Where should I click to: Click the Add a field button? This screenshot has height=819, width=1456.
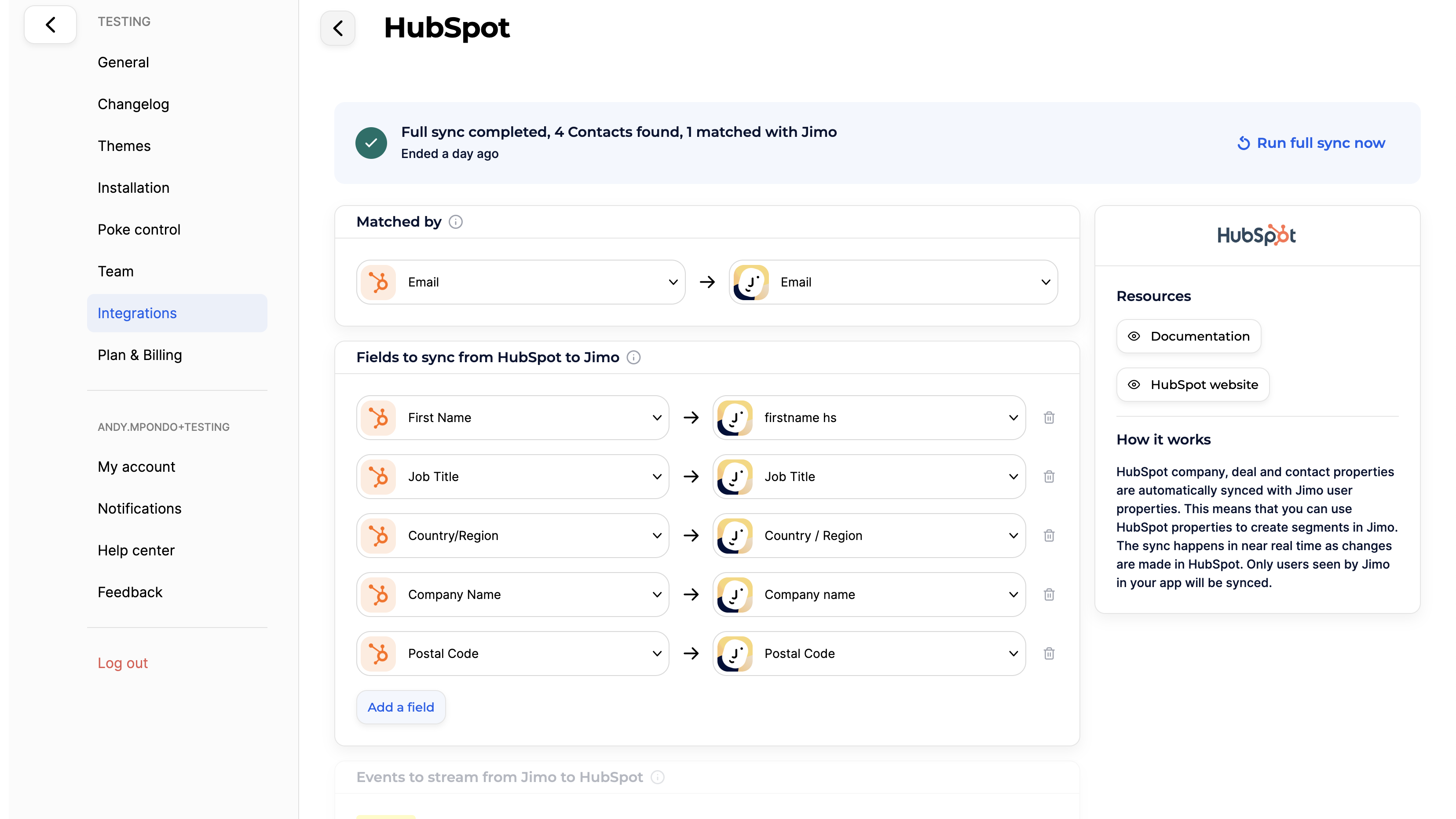point(401,707)
